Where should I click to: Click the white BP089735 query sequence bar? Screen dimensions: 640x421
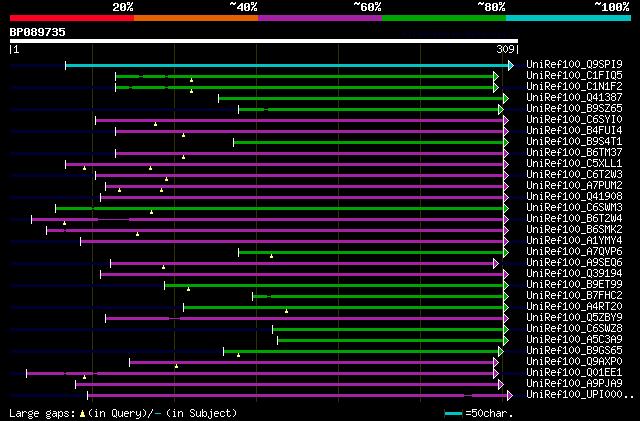[x=264, y=41]
